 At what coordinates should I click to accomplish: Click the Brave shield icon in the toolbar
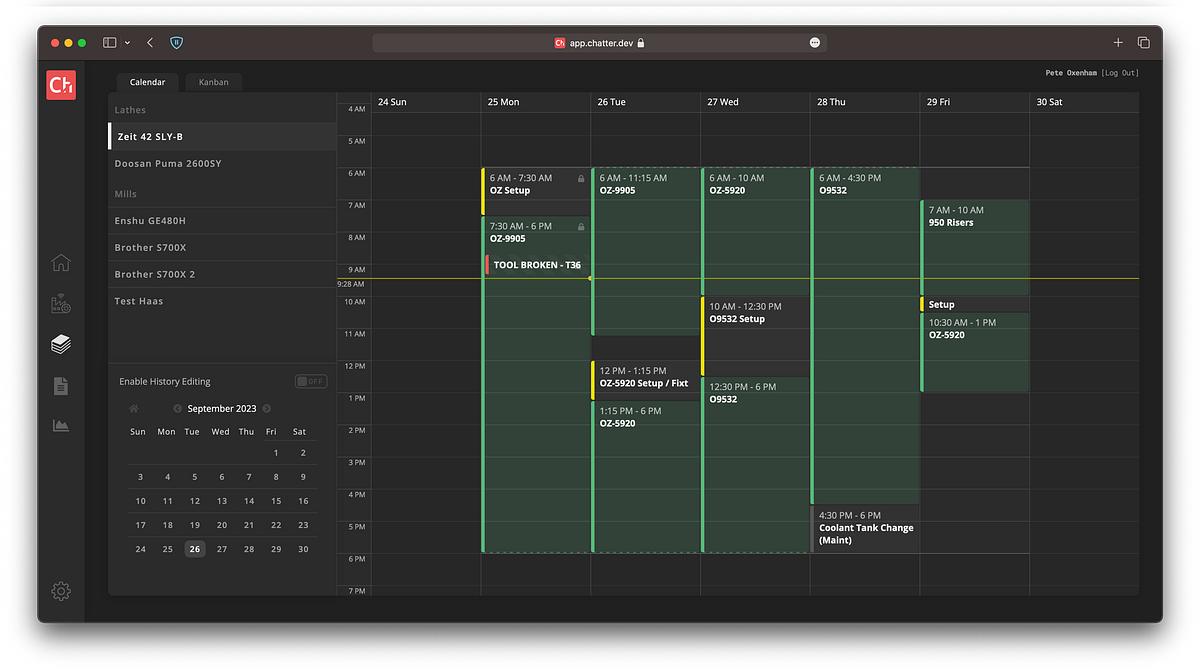(x=176, y=43)
